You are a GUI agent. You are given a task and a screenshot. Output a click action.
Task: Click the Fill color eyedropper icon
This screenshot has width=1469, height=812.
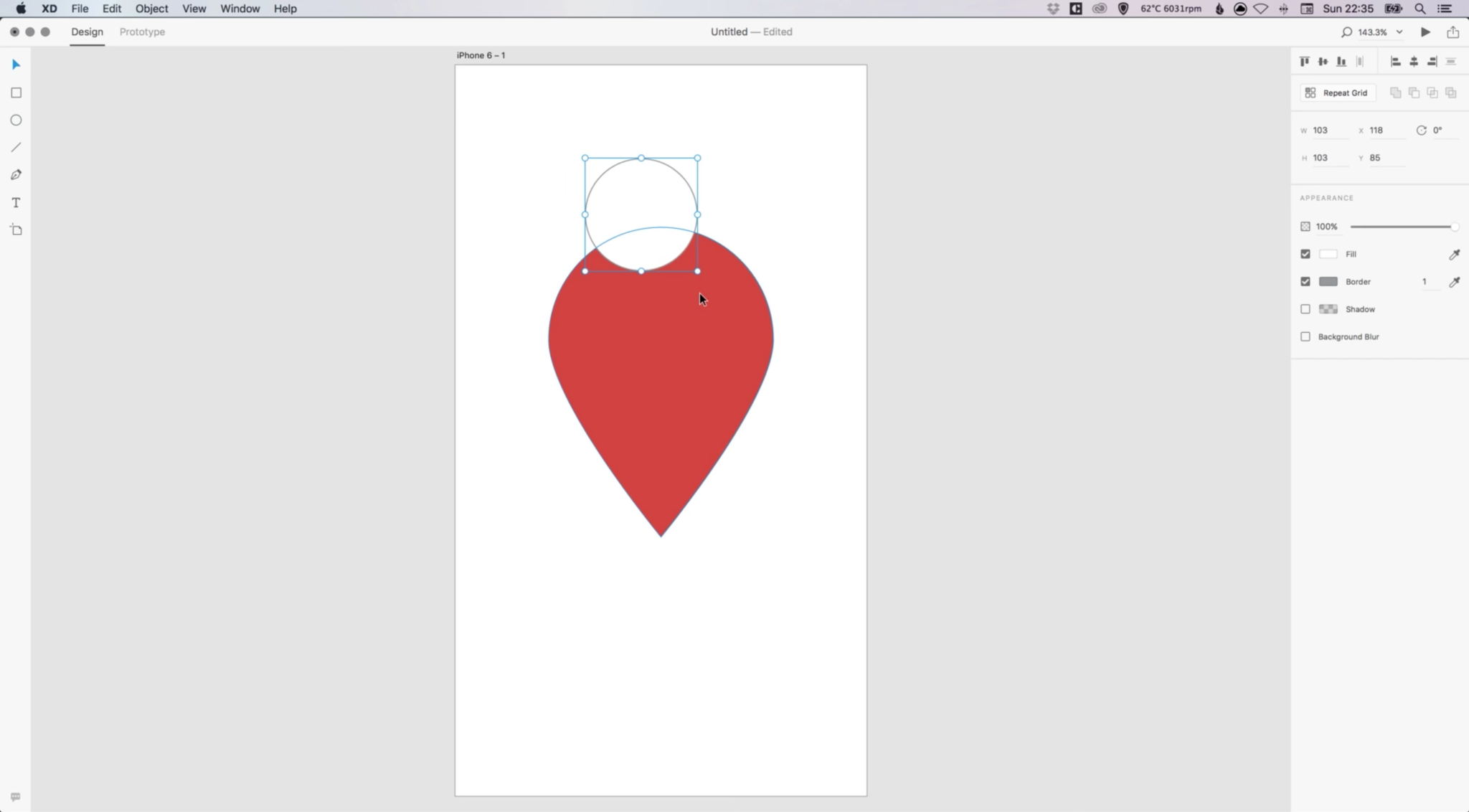[1455, 254]
